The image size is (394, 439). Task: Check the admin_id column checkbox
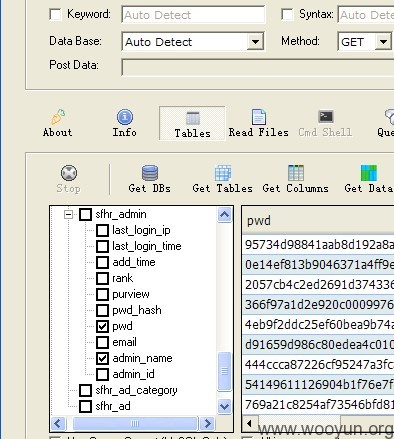[102, 374]
